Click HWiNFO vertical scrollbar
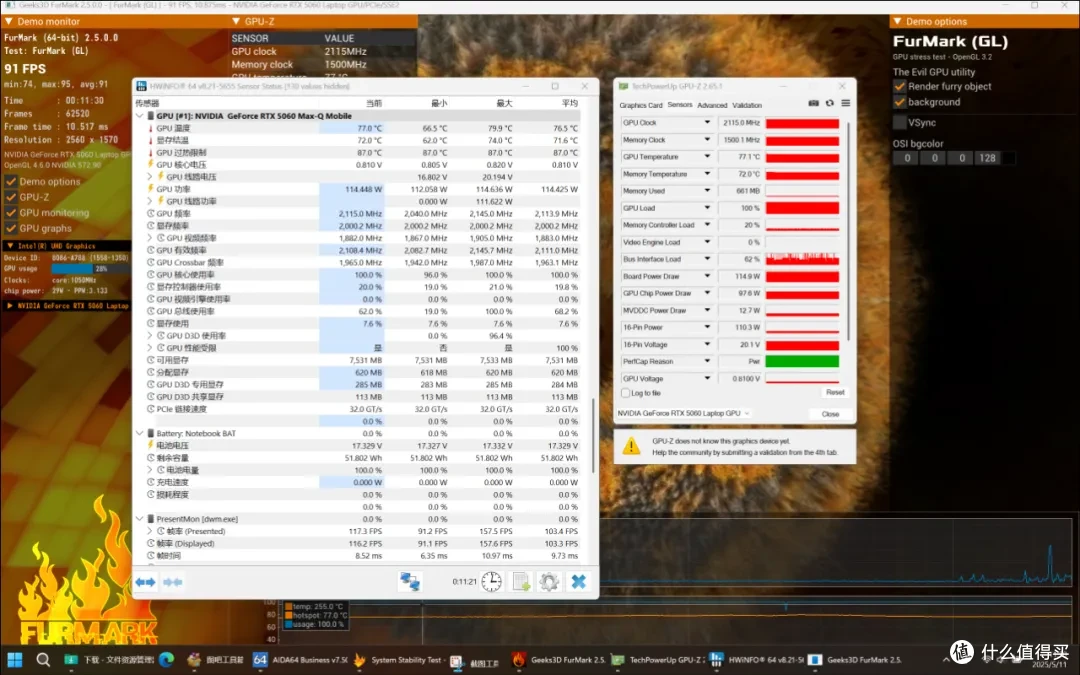The width and height of the screenshot is (1080, 675). tap(593, 435)
